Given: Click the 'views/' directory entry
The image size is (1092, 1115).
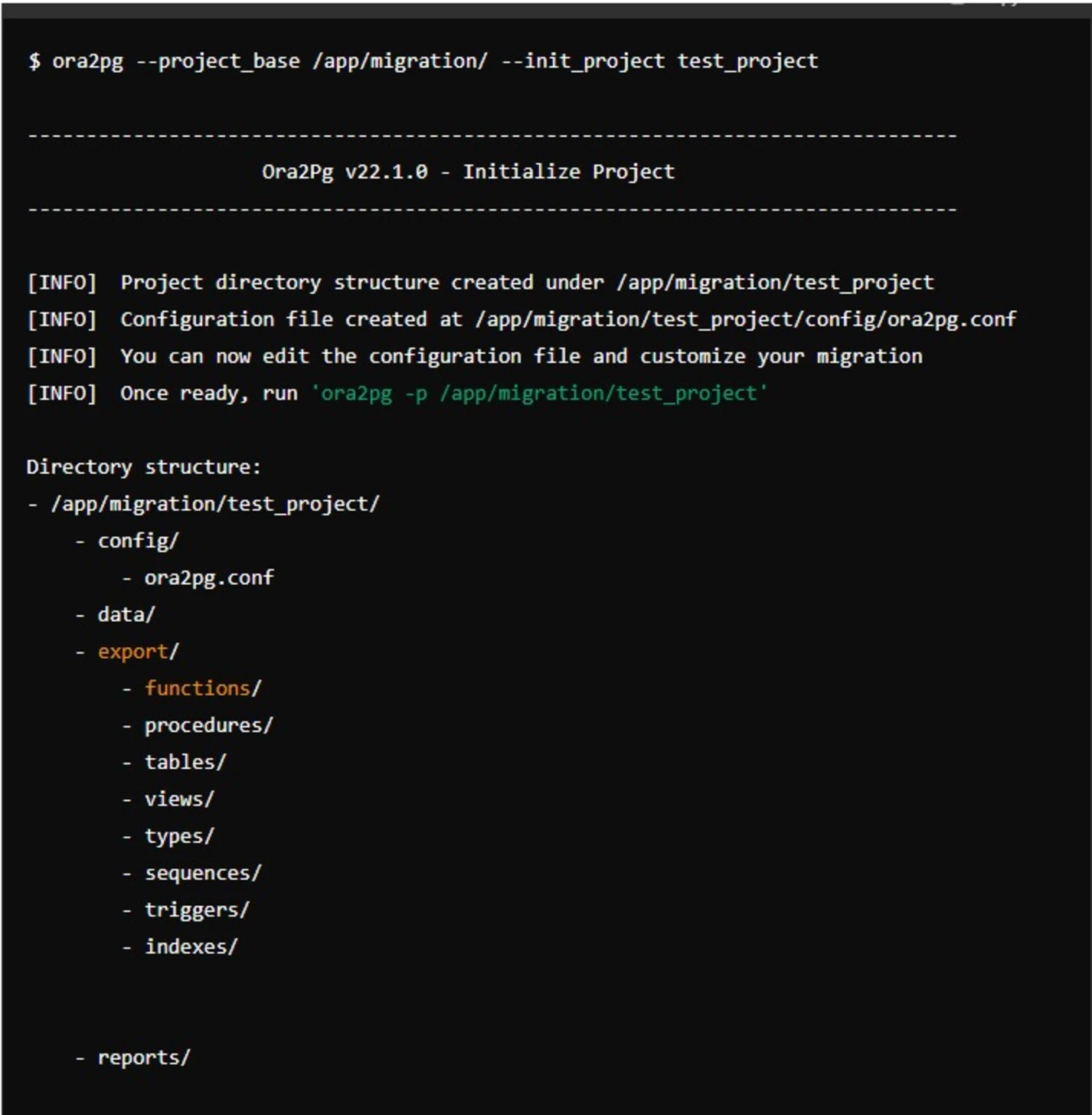Looking at the screenshot, I should point(179,798).
